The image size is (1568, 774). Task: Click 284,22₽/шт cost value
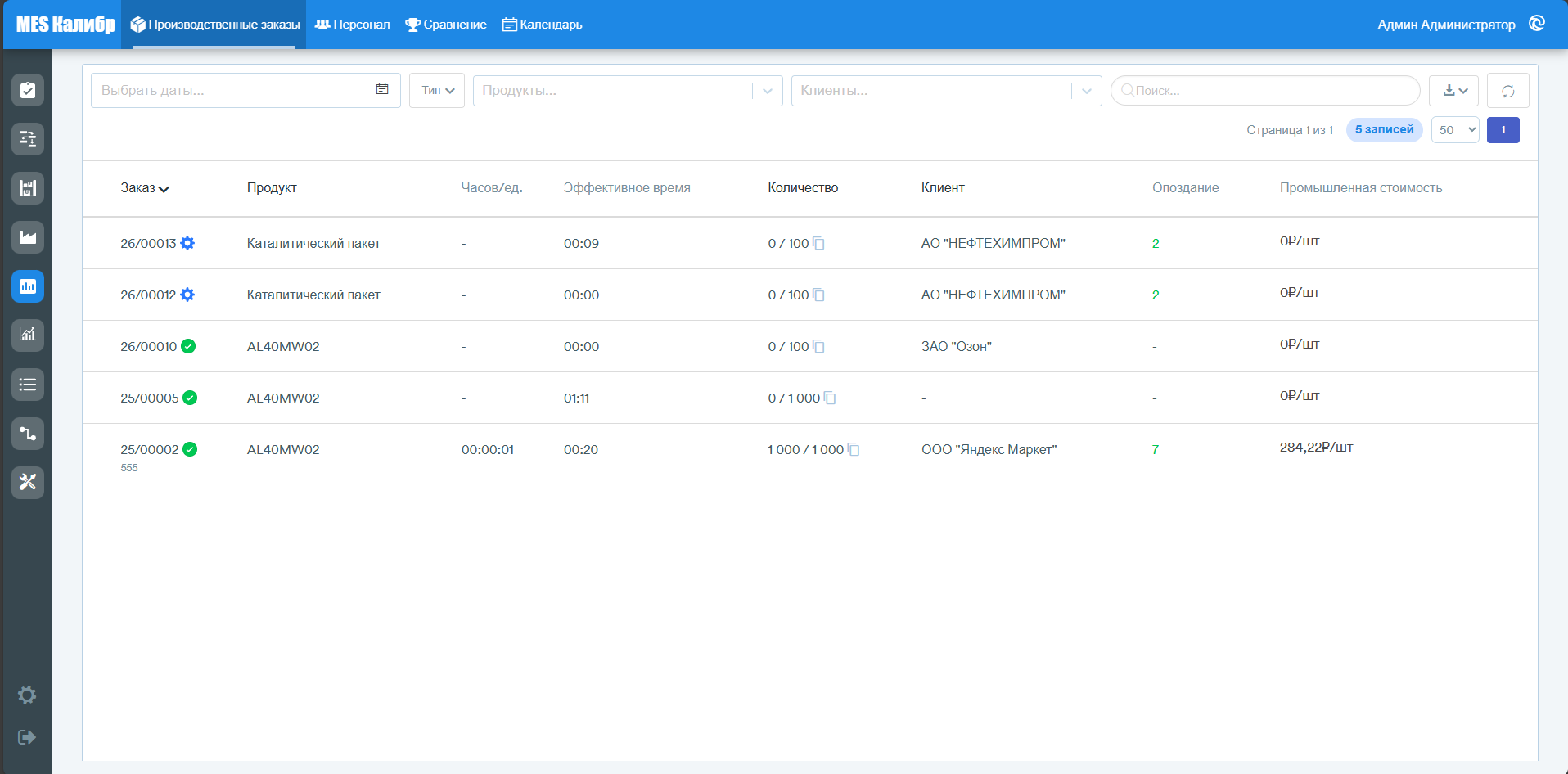(1317, 447)
